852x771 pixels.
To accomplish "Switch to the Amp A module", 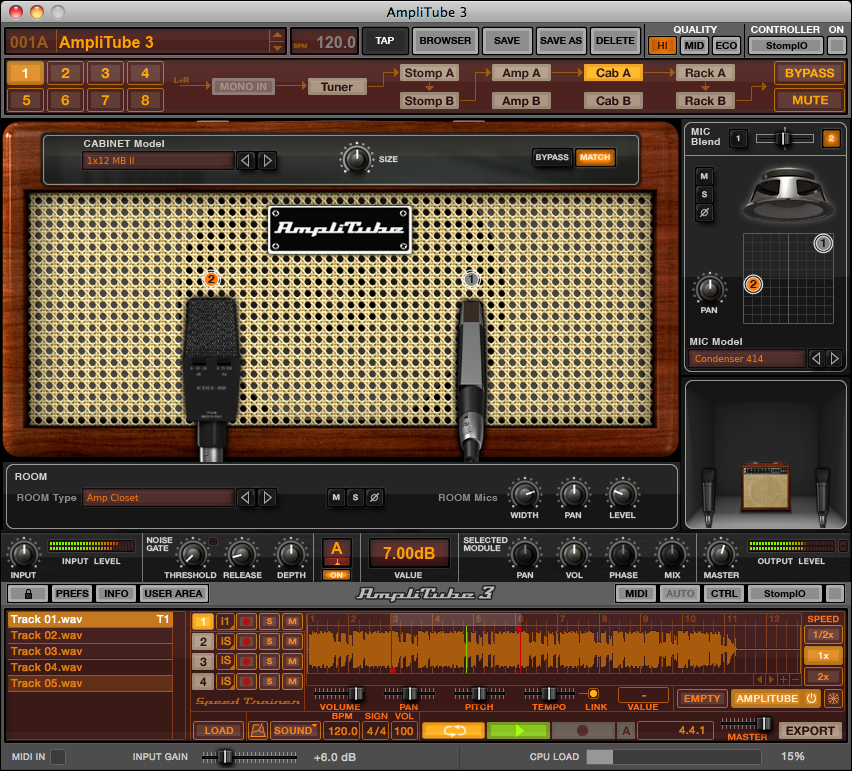I will (521, 73).
